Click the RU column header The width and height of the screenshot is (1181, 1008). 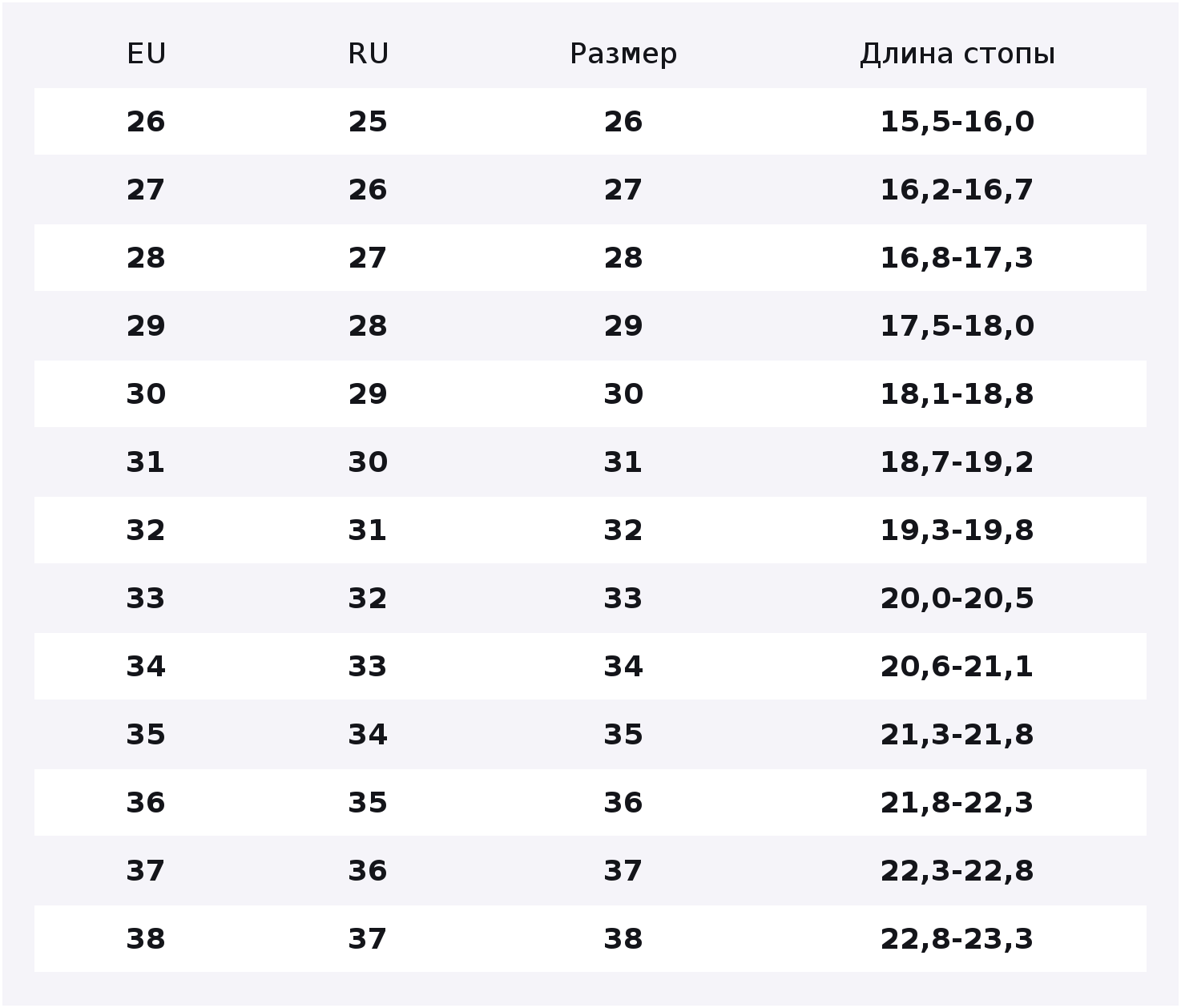click(368, 54)
